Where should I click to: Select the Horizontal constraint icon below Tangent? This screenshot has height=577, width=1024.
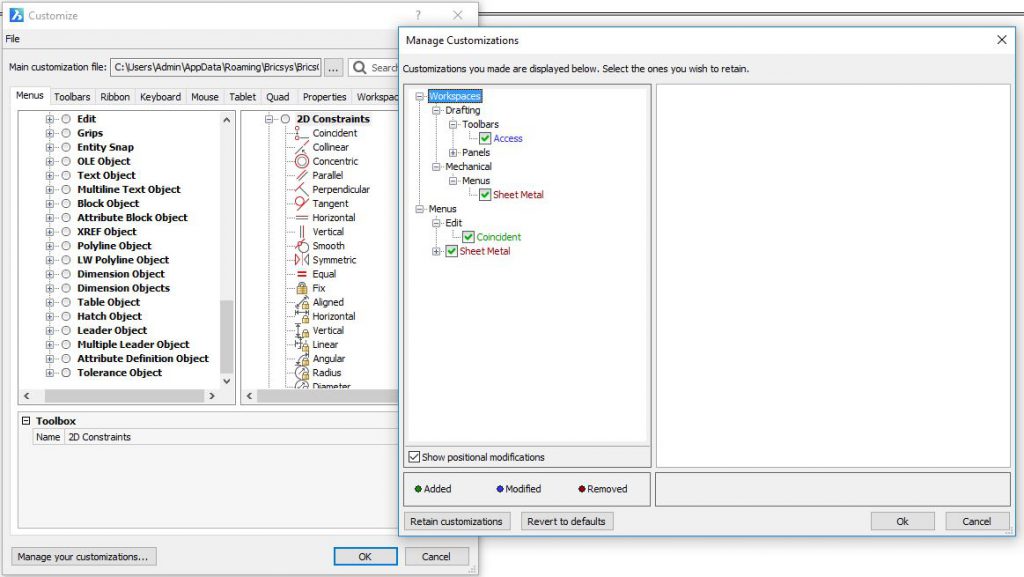point(301,218)
